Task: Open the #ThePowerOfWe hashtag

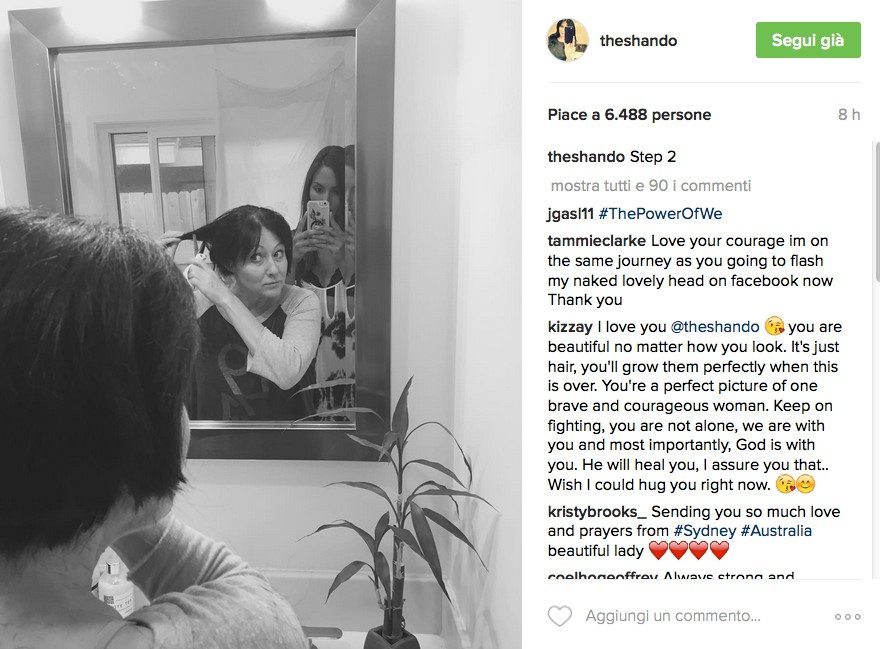Action: pyautogui.click(x=660, y=213)
